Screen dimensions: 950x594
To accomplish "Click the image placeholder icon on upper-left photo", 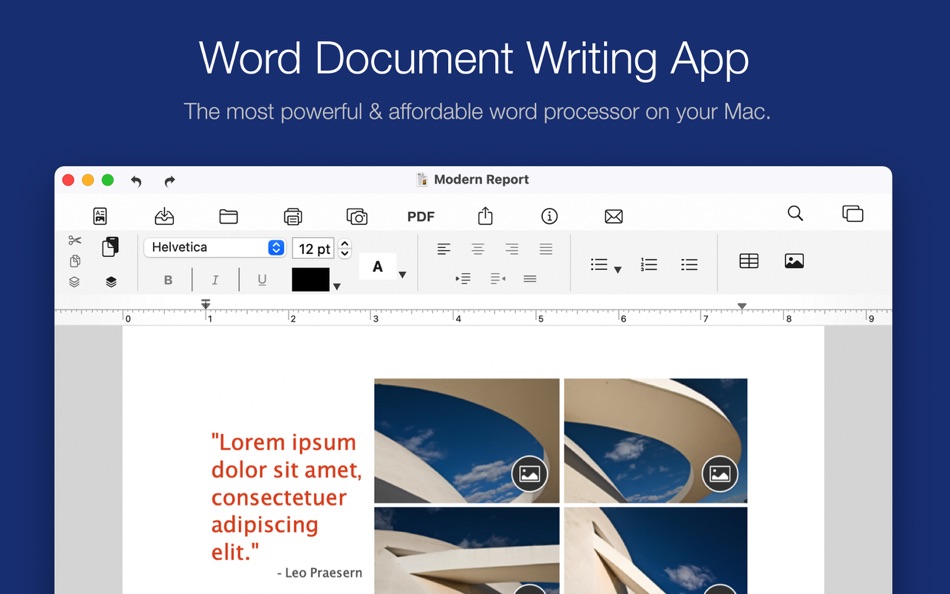I will (x=530, y=474).
